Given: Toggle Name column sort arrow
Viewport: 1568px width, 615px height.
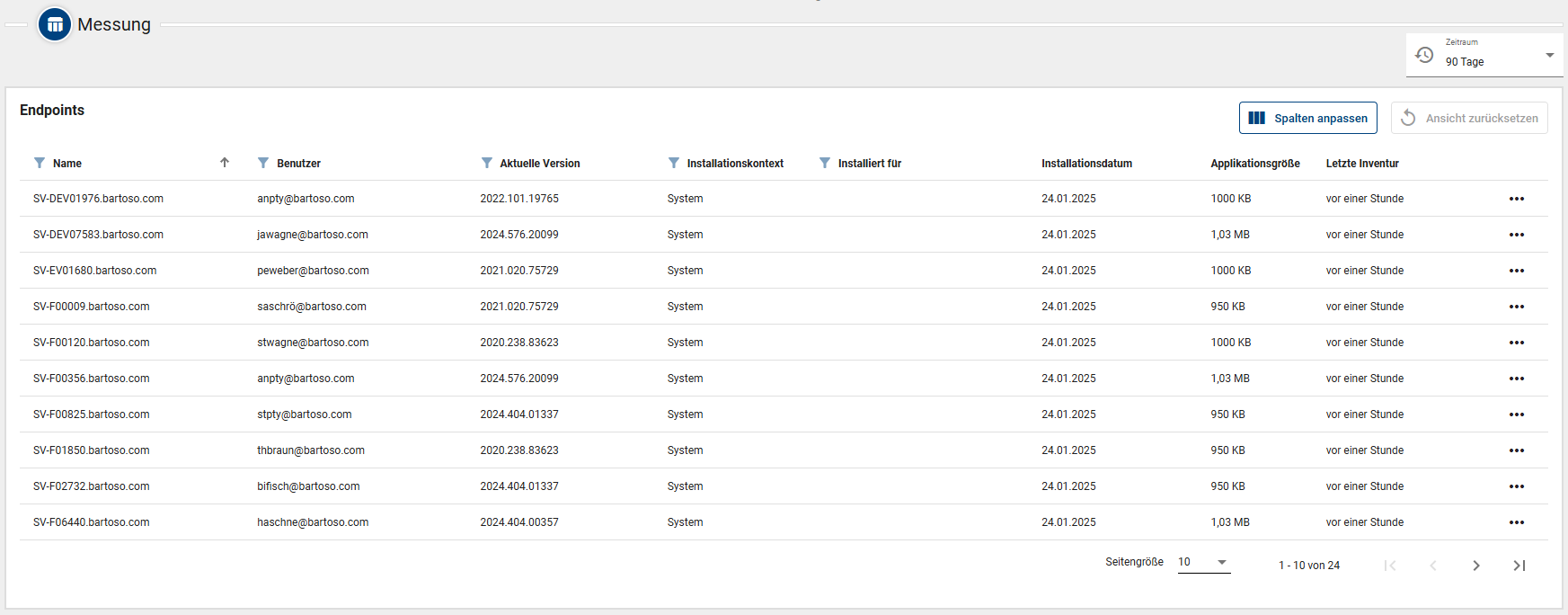Looking at the screenshot, I should click(225, 163).
